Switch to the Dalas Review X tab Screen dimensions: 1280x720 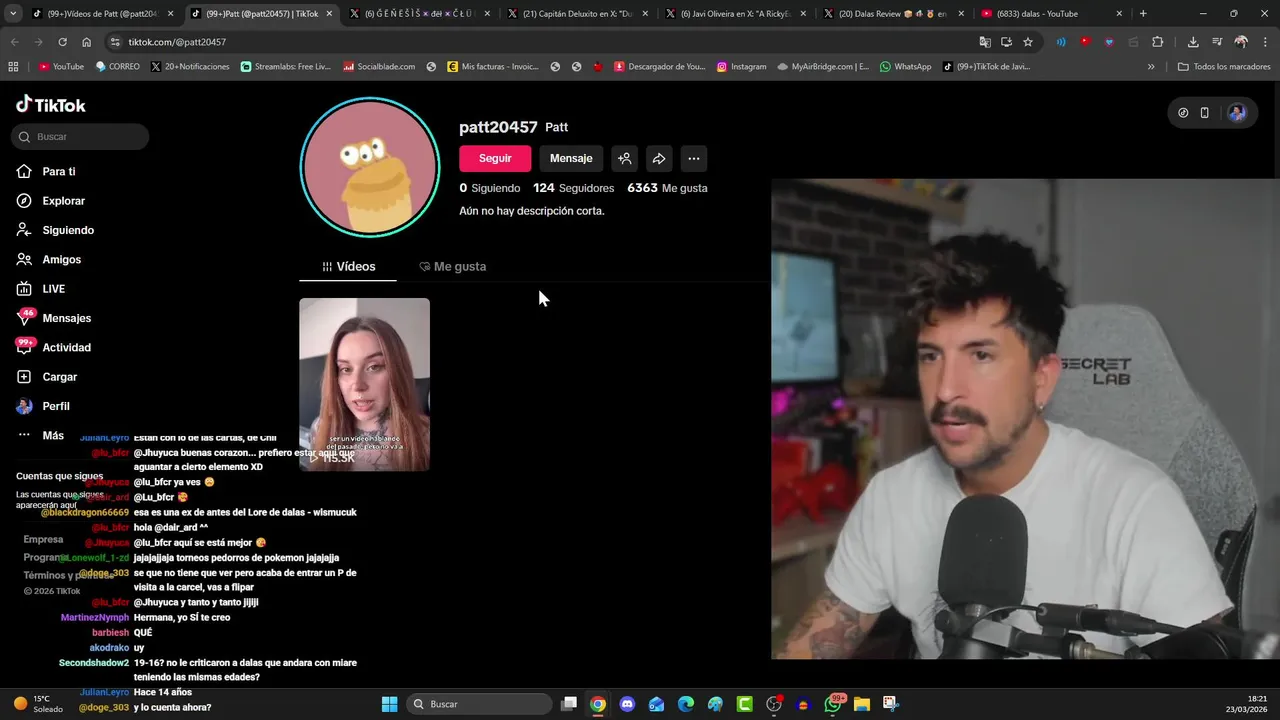(893, 14)
